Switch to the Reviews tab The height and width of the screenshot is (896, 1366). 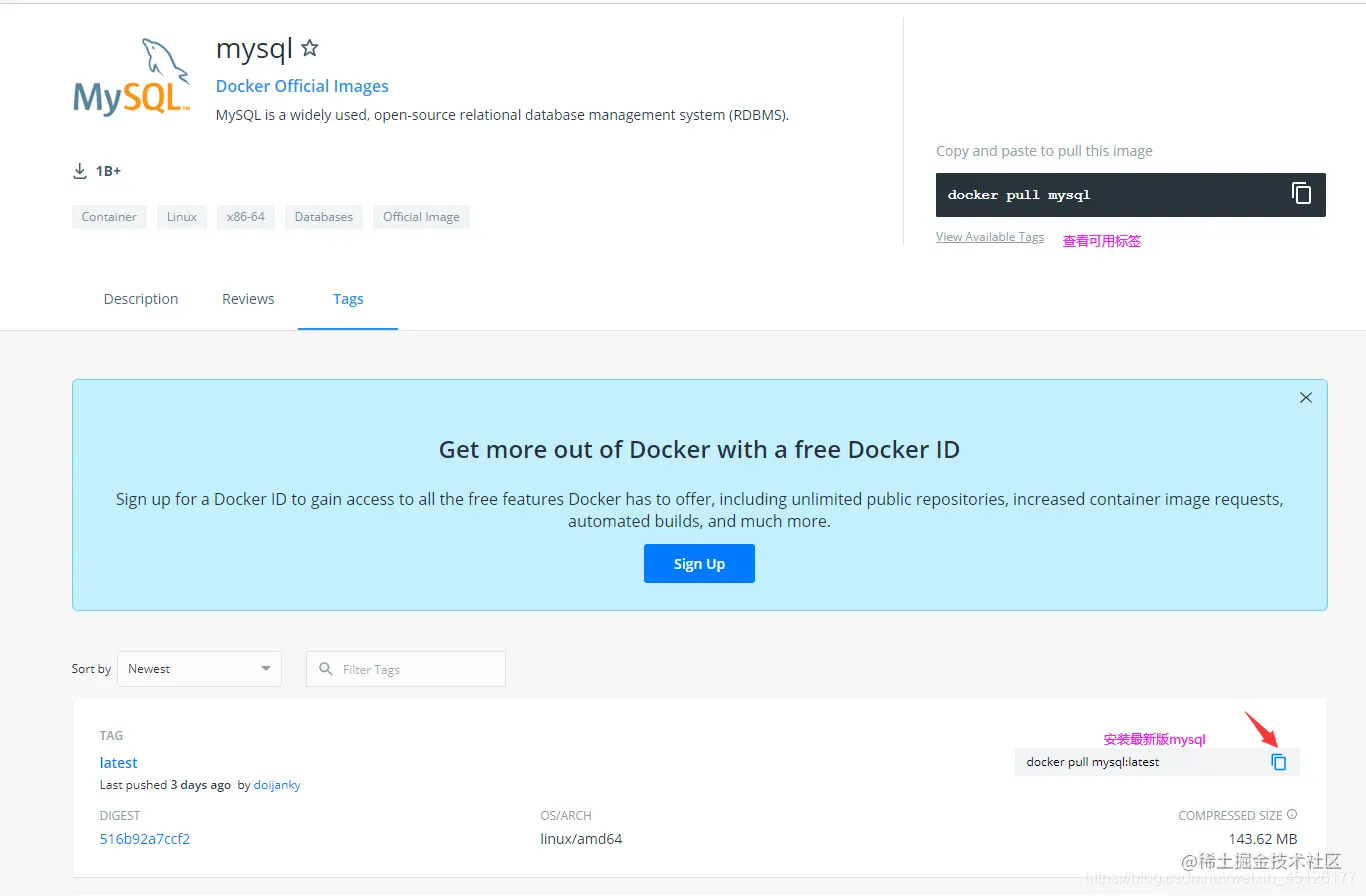[248, 299]
